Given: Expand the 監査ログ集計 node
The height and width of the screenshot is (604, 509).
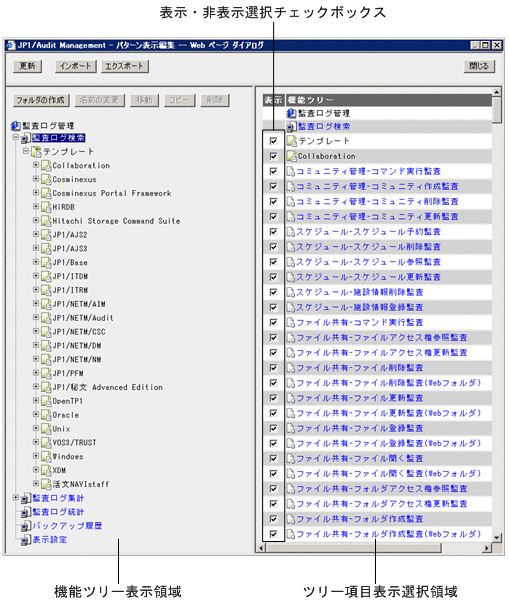Looking at the screenshot, I should [x=15, y=498].
